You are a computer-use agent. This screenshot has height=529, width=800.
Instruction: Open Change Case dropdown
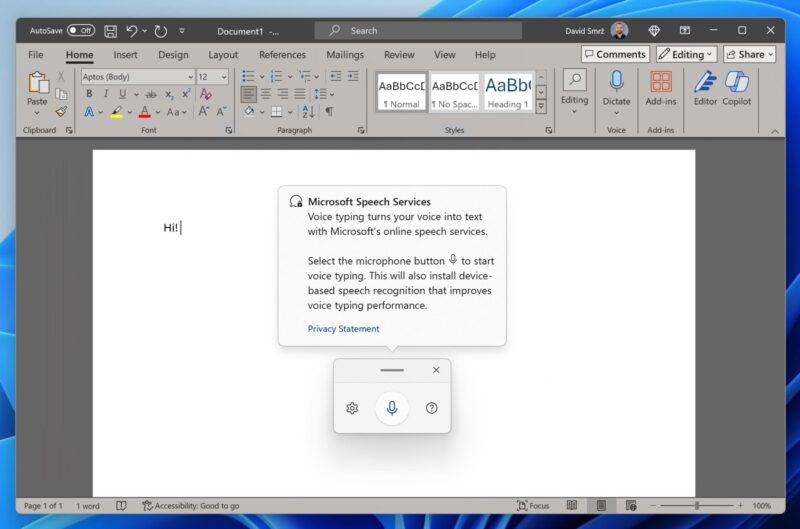point(177,112)
